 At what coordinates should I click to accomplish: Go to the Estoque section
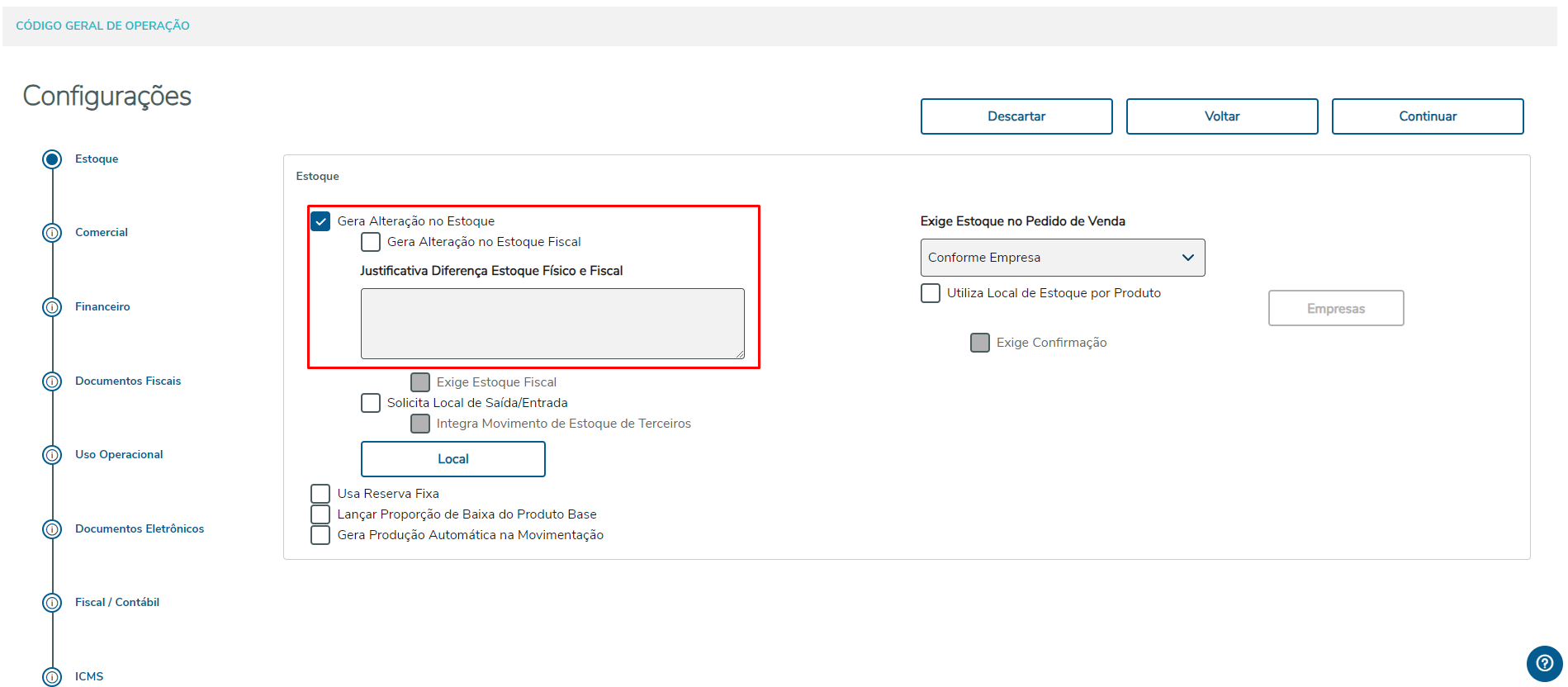tap(97, 159)
